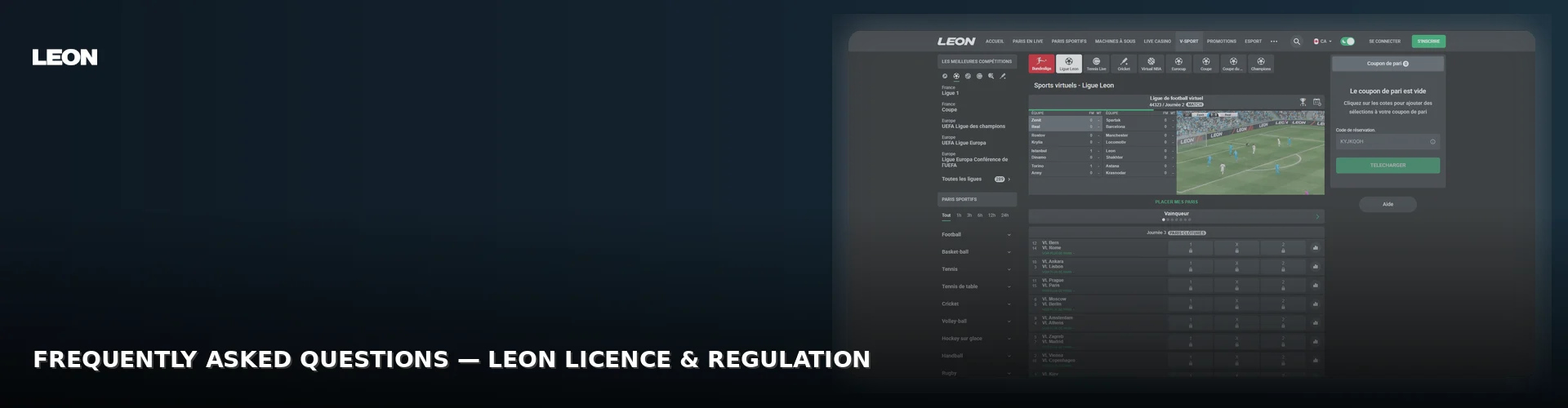The width and height of the screenshot is (1568, 408).
Task: Open the PARIS SPORTIFS menu item
Action: pyautogui.click(x=1069, y=42)
